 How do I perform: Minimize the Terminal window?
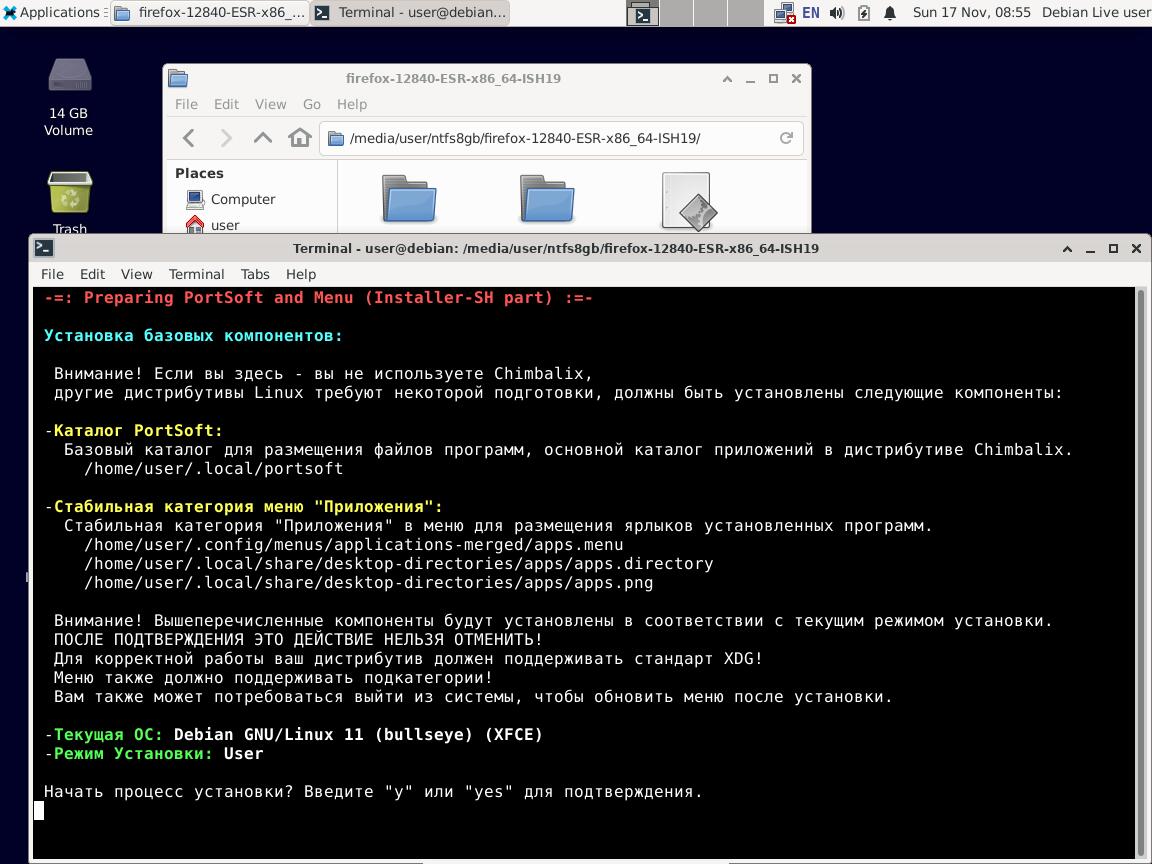point(1090,249)
